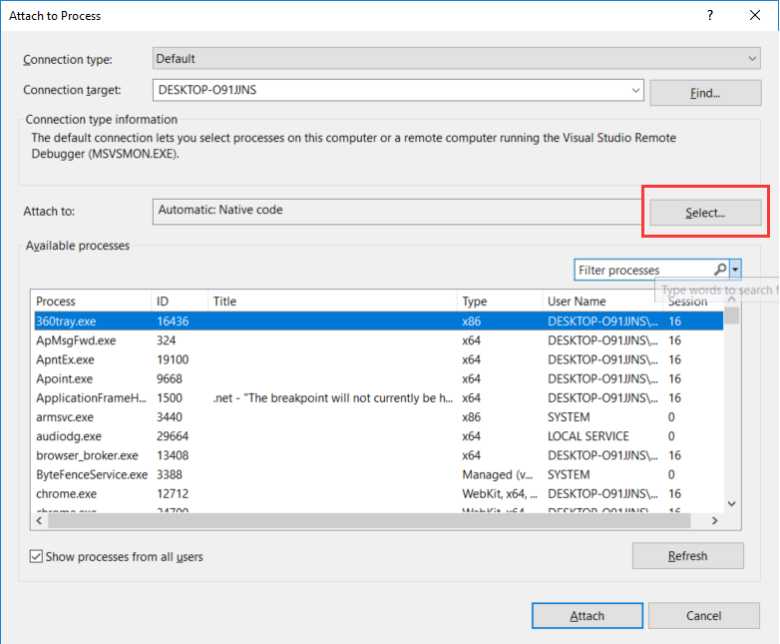Image resolution: width=780 pixels, height=644 pixels.
Task: Click the Refresh button
Action: [x=687, y=555]
